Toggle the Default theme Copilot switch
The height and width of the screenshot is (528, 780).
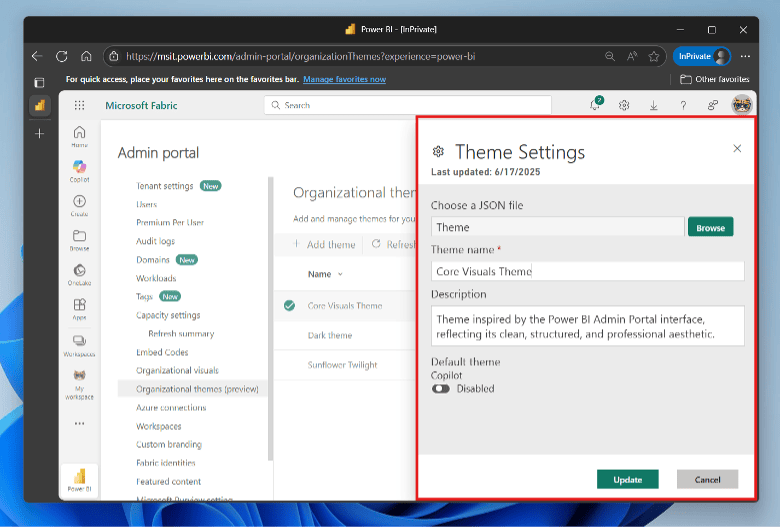(441, 389)
